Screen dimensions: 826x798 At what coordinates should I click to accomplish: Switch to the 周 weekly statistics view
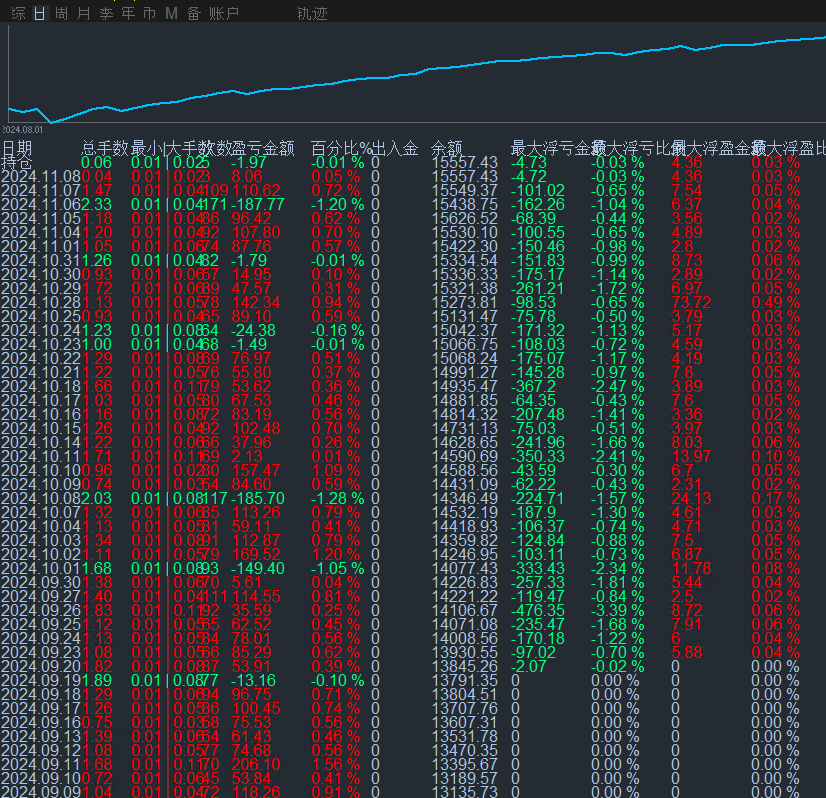[60, 14]
